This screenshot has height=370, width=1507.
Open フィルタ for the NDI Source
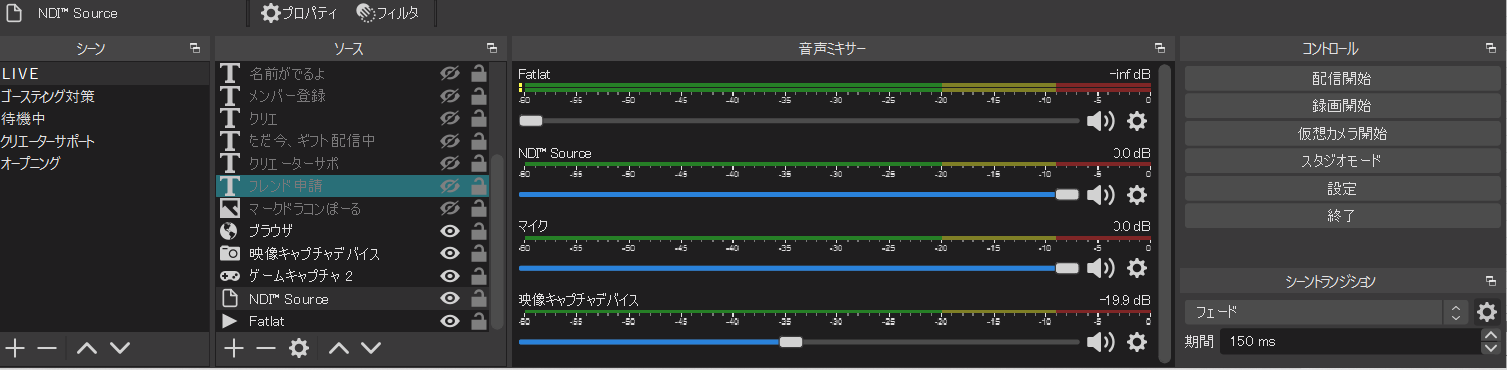[387, 14]
